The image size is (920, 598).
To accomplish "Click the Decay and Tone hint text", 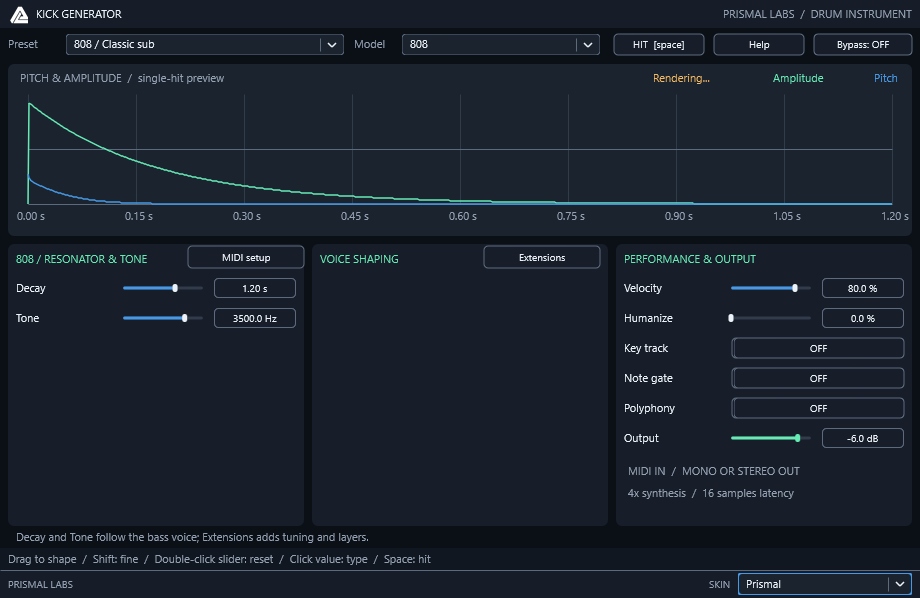I will (192, 538).
